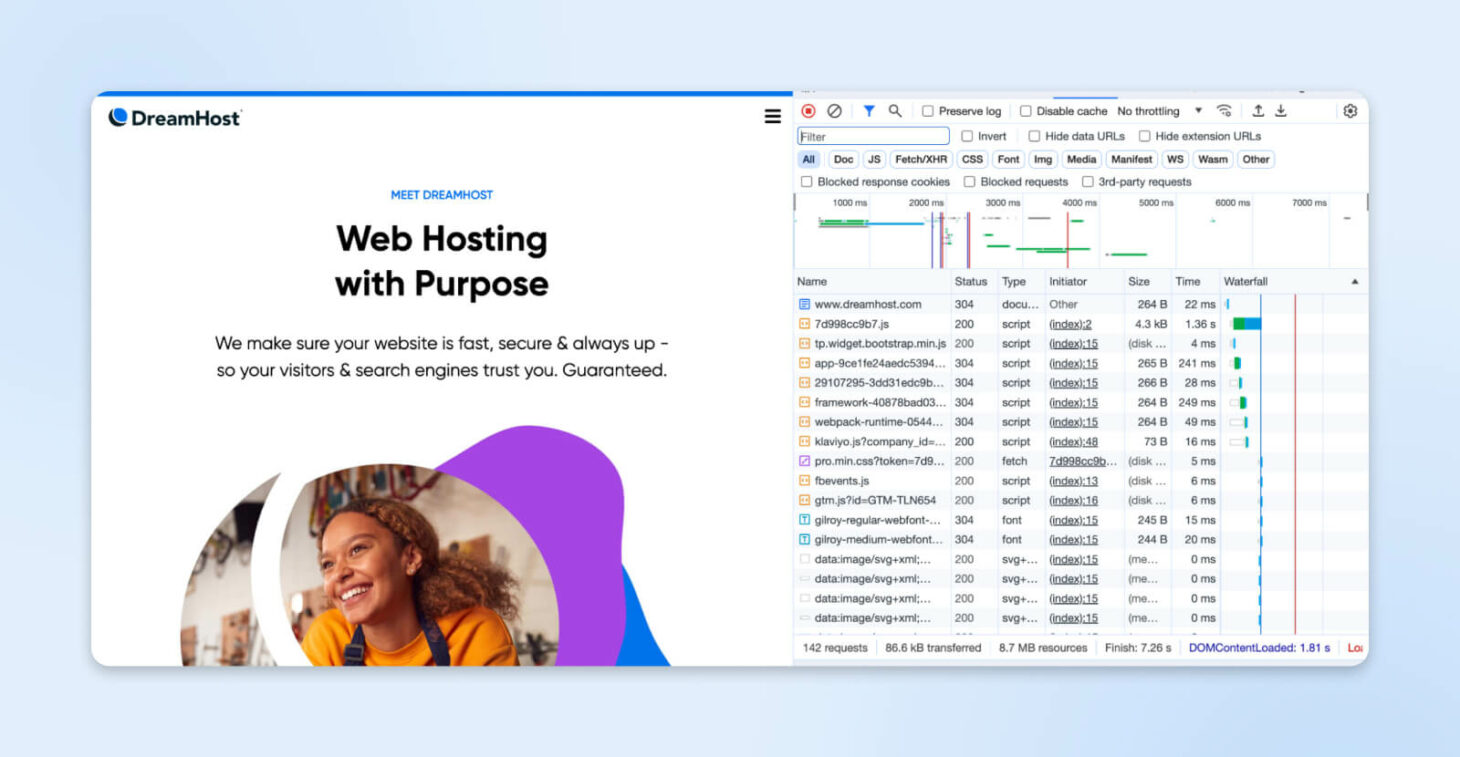Stop recording network log

[x=808, y=111]
